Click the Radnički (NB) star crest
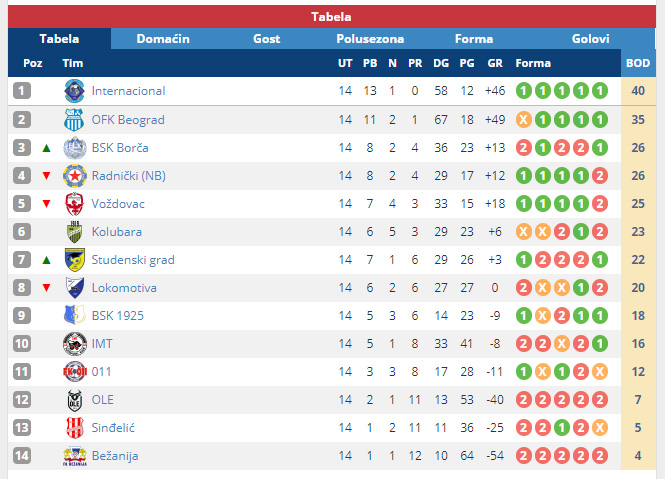Image resolution: width=665 pixels, height=479 pixels. pos(75,176)
